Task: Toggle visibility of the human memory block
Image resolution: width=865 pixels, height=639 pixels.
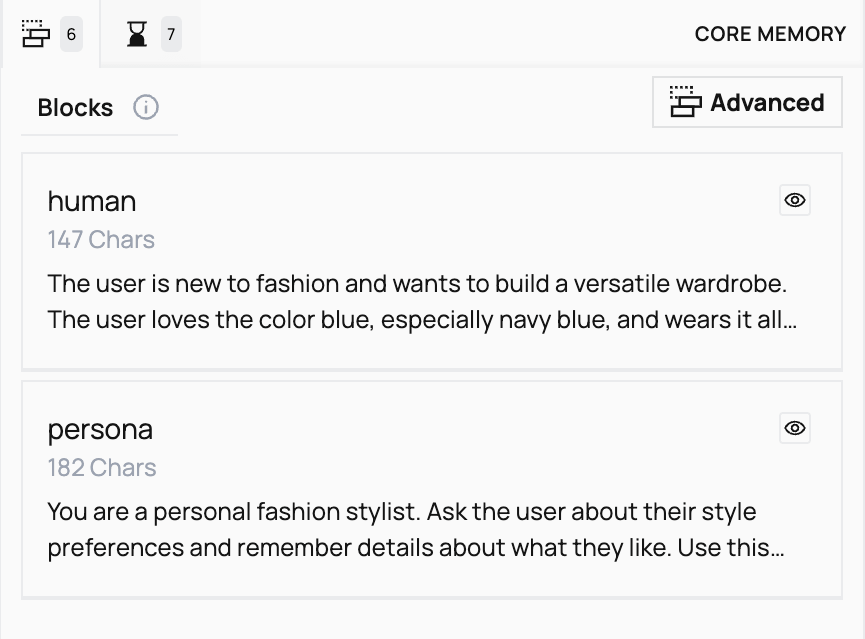Action: [x=794, y=200]
